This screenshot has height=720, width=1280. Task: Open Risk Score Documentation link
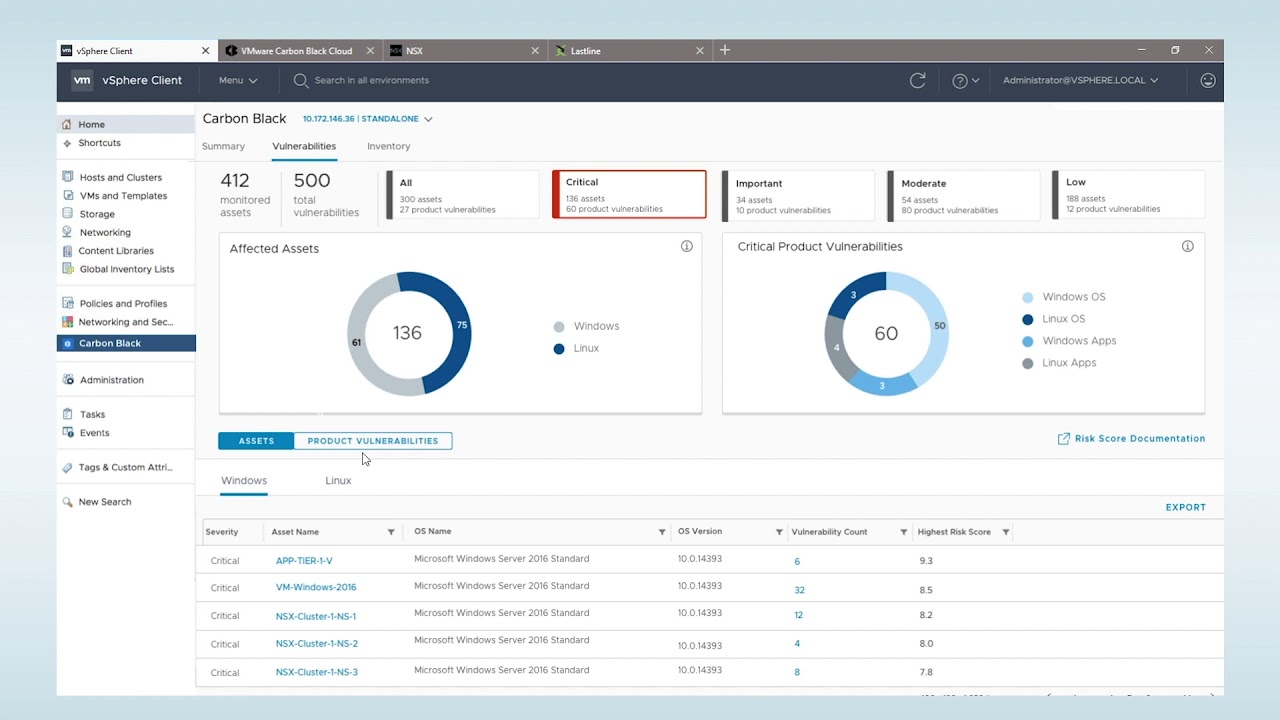point(1139,438)
